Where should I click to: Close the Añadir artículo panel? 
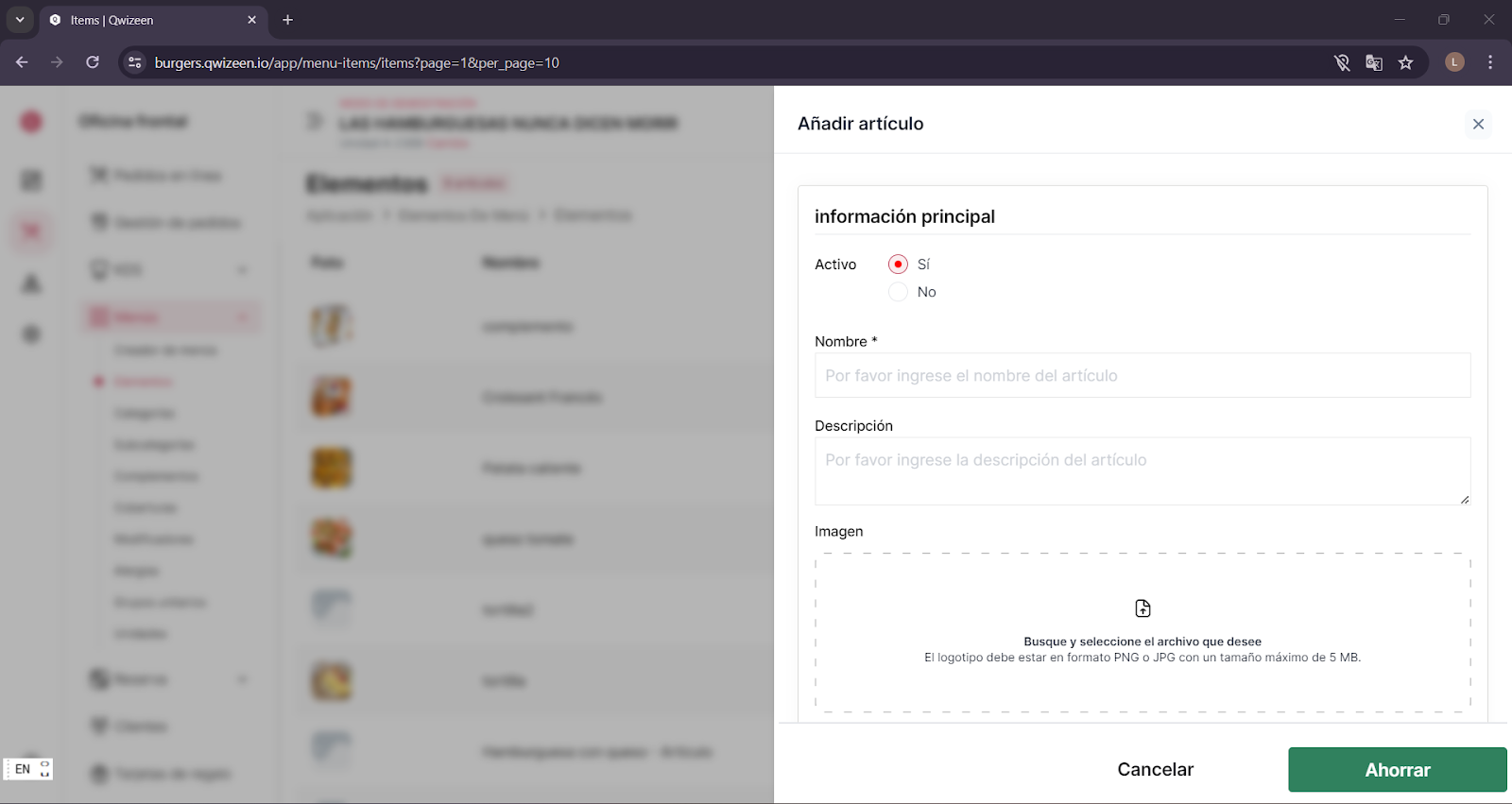click(x=1478, y=124)
